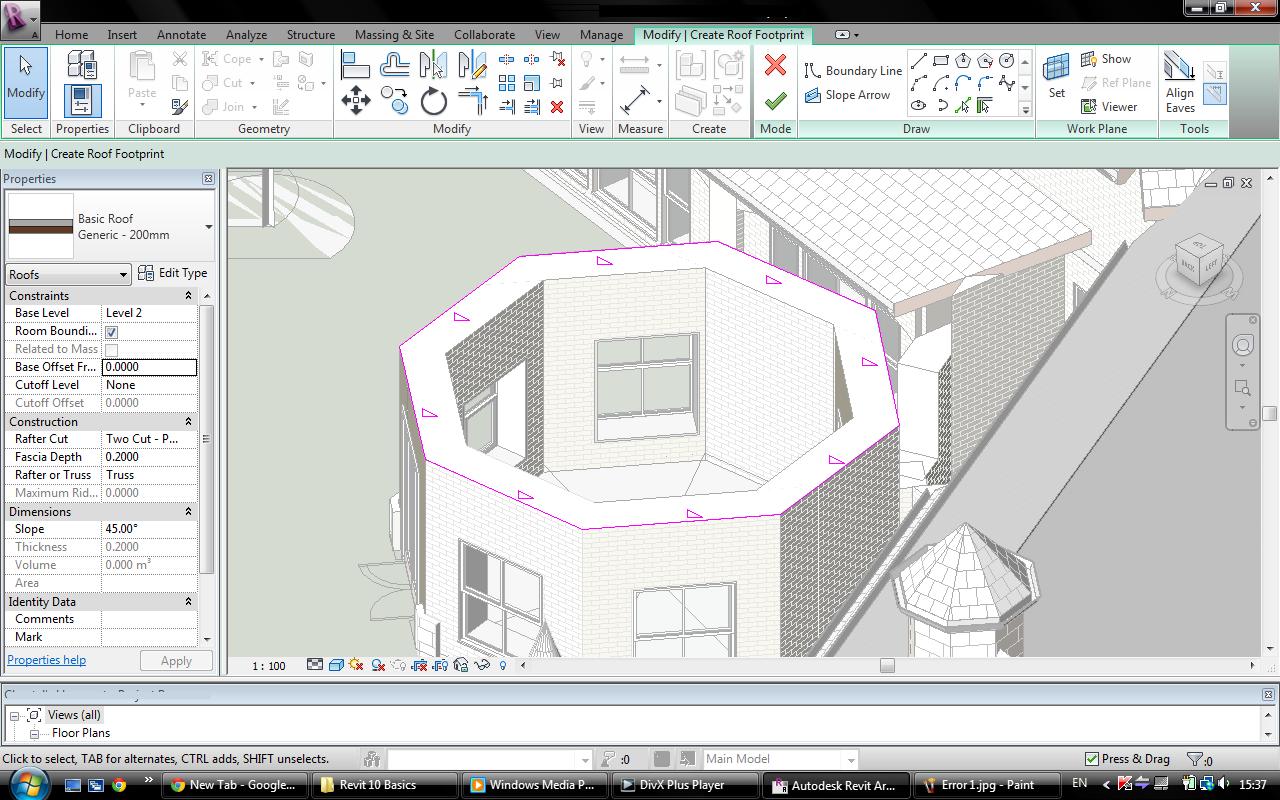Select the Rotate tool in Modify panel
Viewport: 1280px width, 800px height.
[x=434, y=101]
